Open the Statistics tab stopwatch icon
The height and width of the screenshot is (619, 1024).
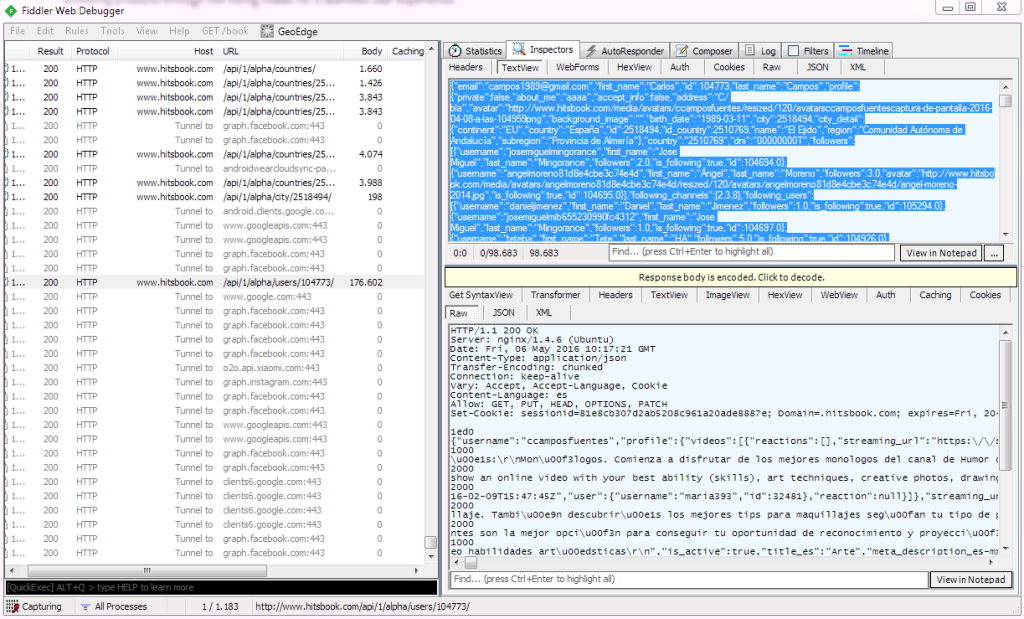click(455, 51)
